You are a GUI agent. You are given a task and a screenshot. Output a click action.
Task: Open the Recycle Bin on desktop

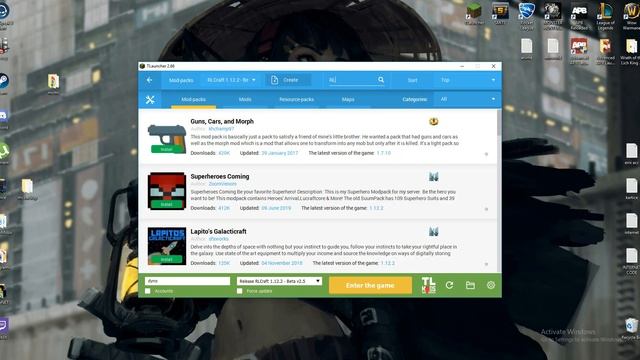point(631,329)
